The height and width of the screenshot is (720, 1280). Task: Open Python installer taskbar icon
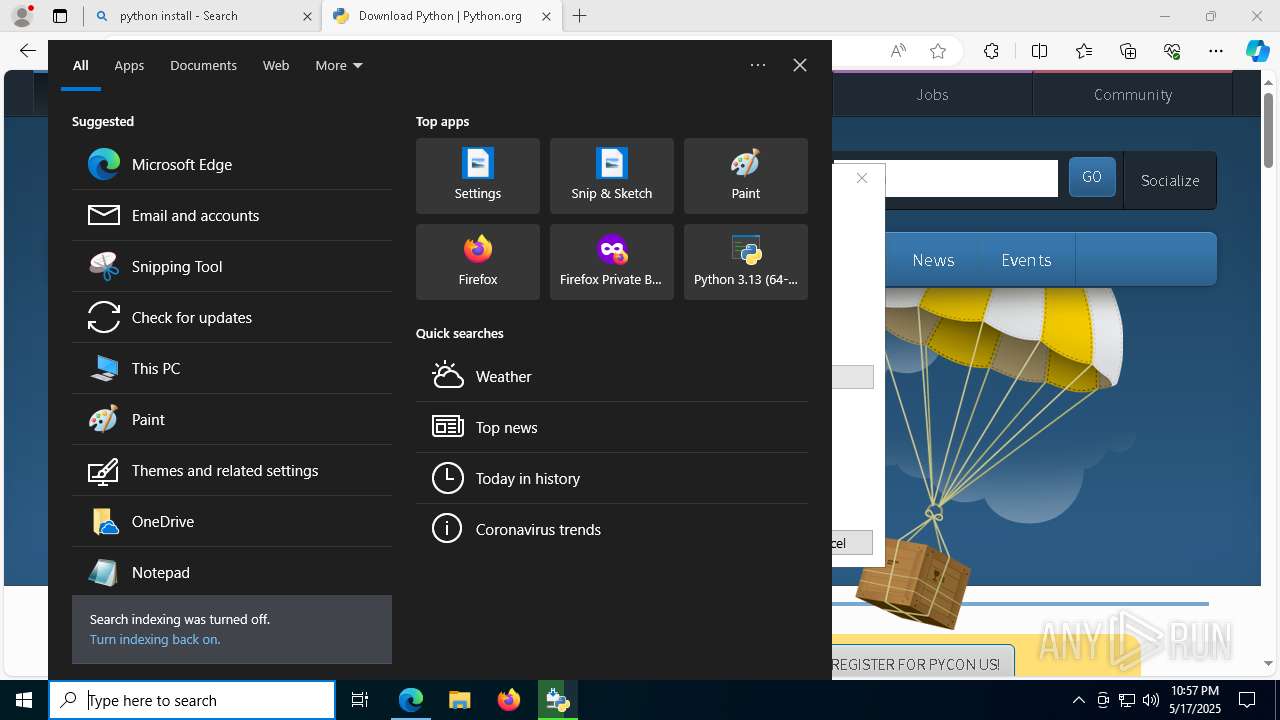(x=557, y=700)
